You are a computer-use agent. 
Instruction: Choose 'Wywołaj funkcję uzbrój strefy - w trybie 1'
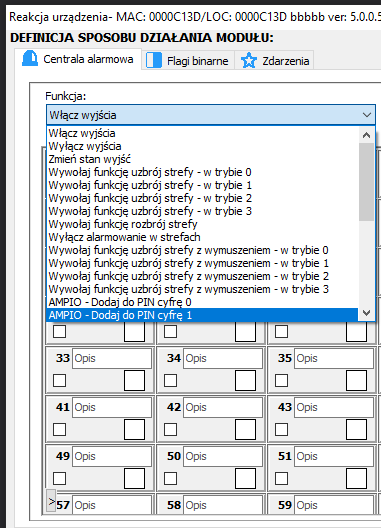(x=202, y=185)
